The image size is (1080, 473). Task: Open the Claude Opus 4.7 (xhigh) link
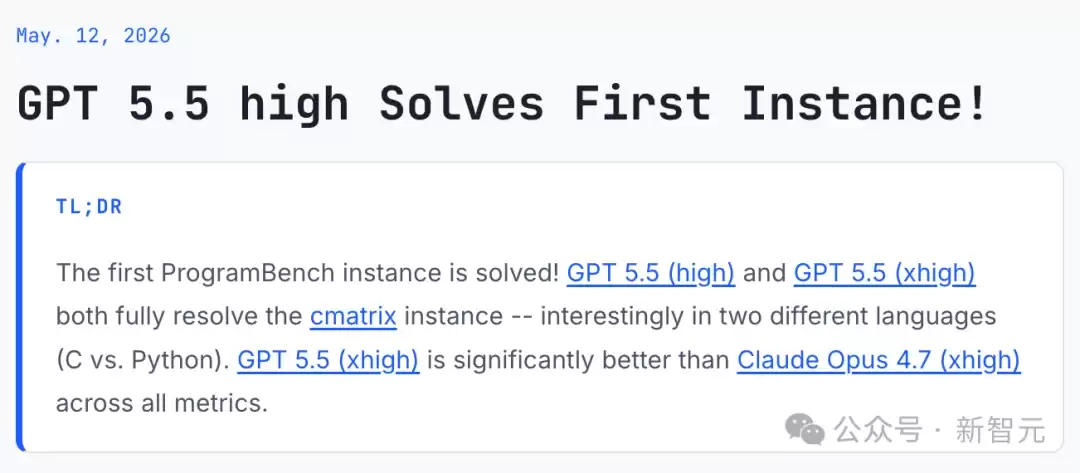point(878,360)
